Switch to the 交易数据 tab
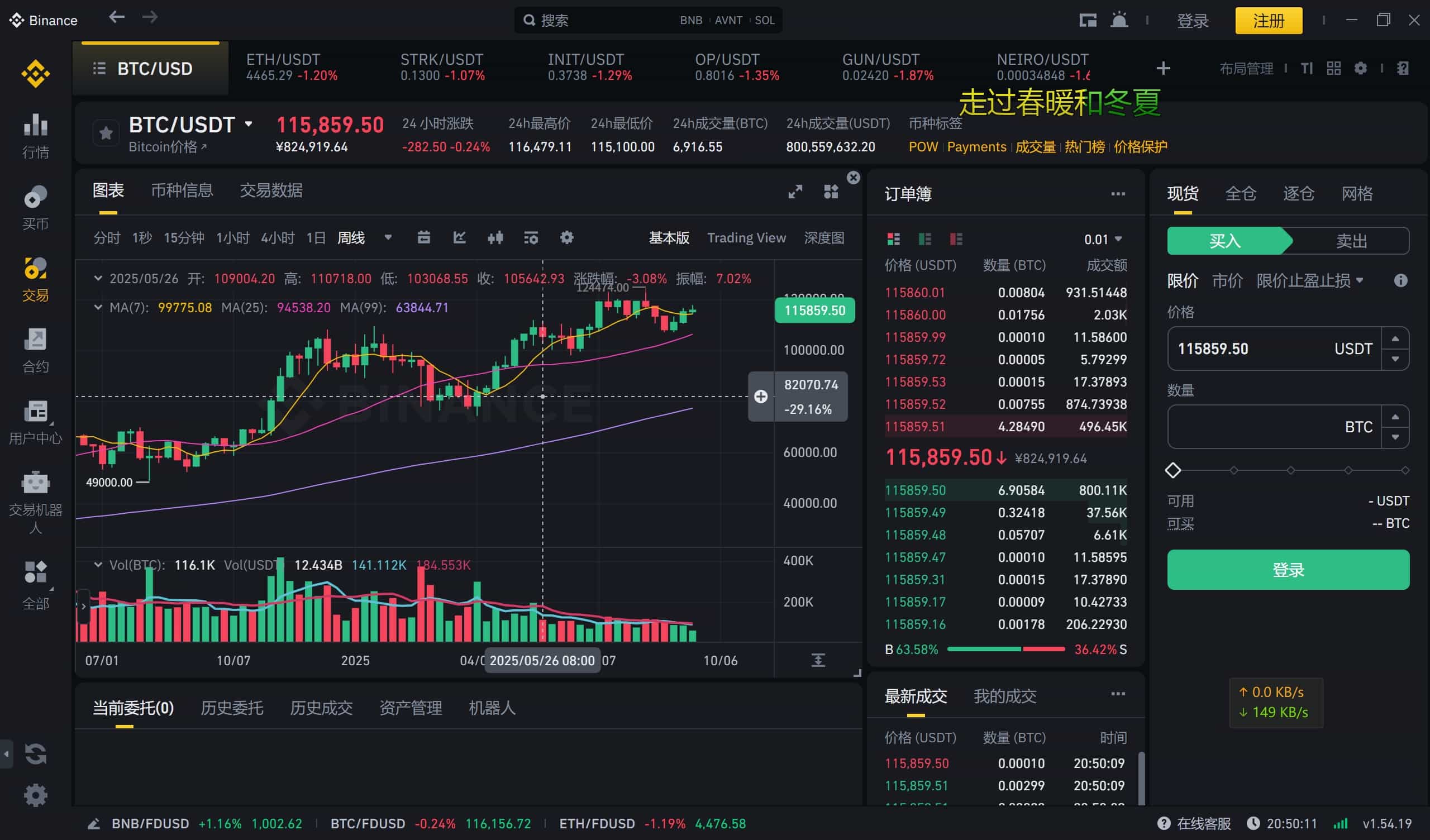This screenshot has width=1430, height=840. 271,190
